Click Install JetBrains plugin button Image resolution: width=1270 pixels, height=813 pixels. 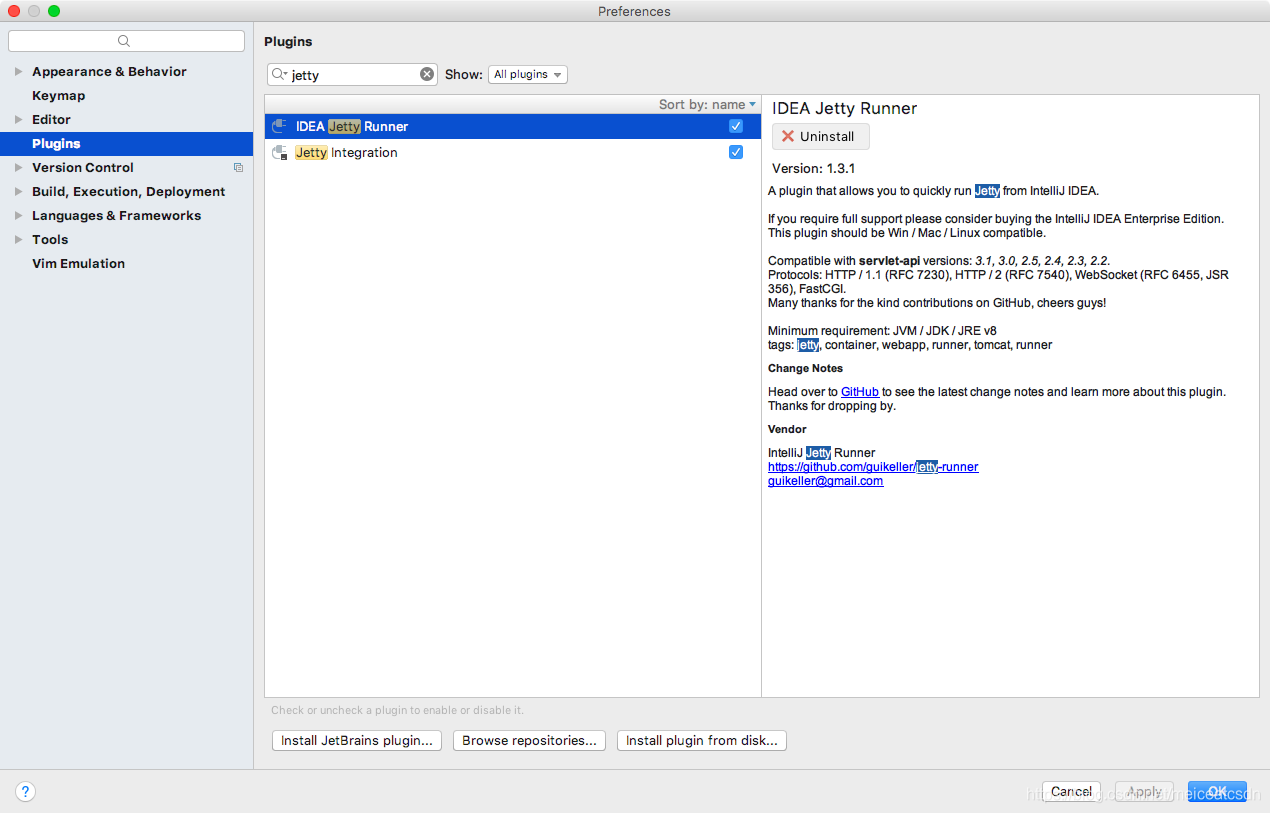(357, 741)
